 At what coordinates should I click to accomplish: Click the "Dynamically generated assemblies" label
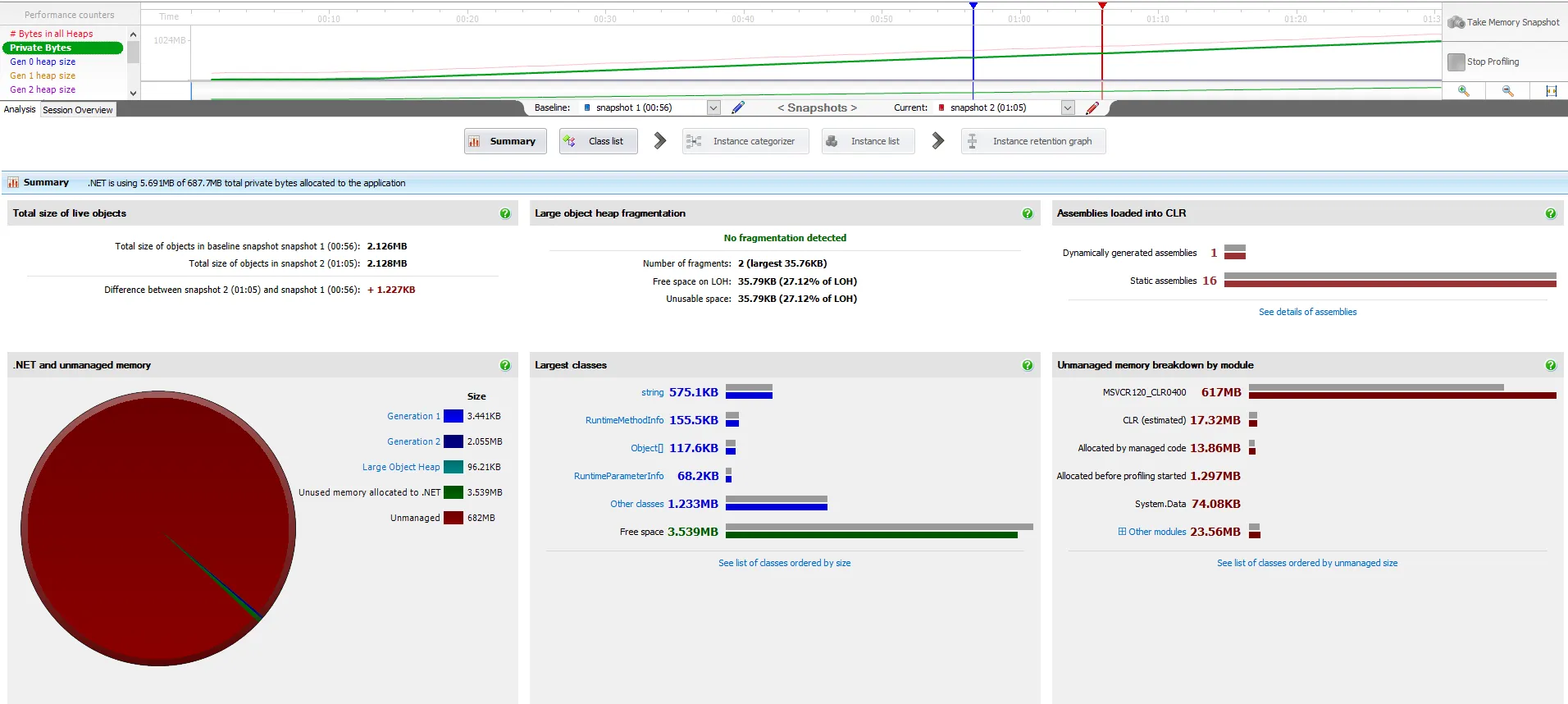1129,253
